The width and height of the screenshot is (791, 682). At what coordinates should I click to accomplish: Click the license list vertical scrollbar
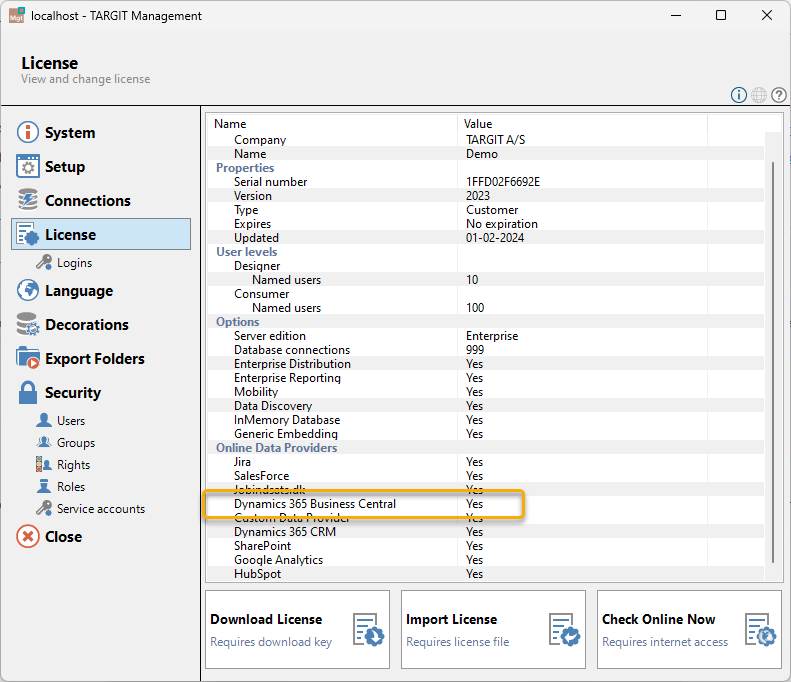coord(772,362)
